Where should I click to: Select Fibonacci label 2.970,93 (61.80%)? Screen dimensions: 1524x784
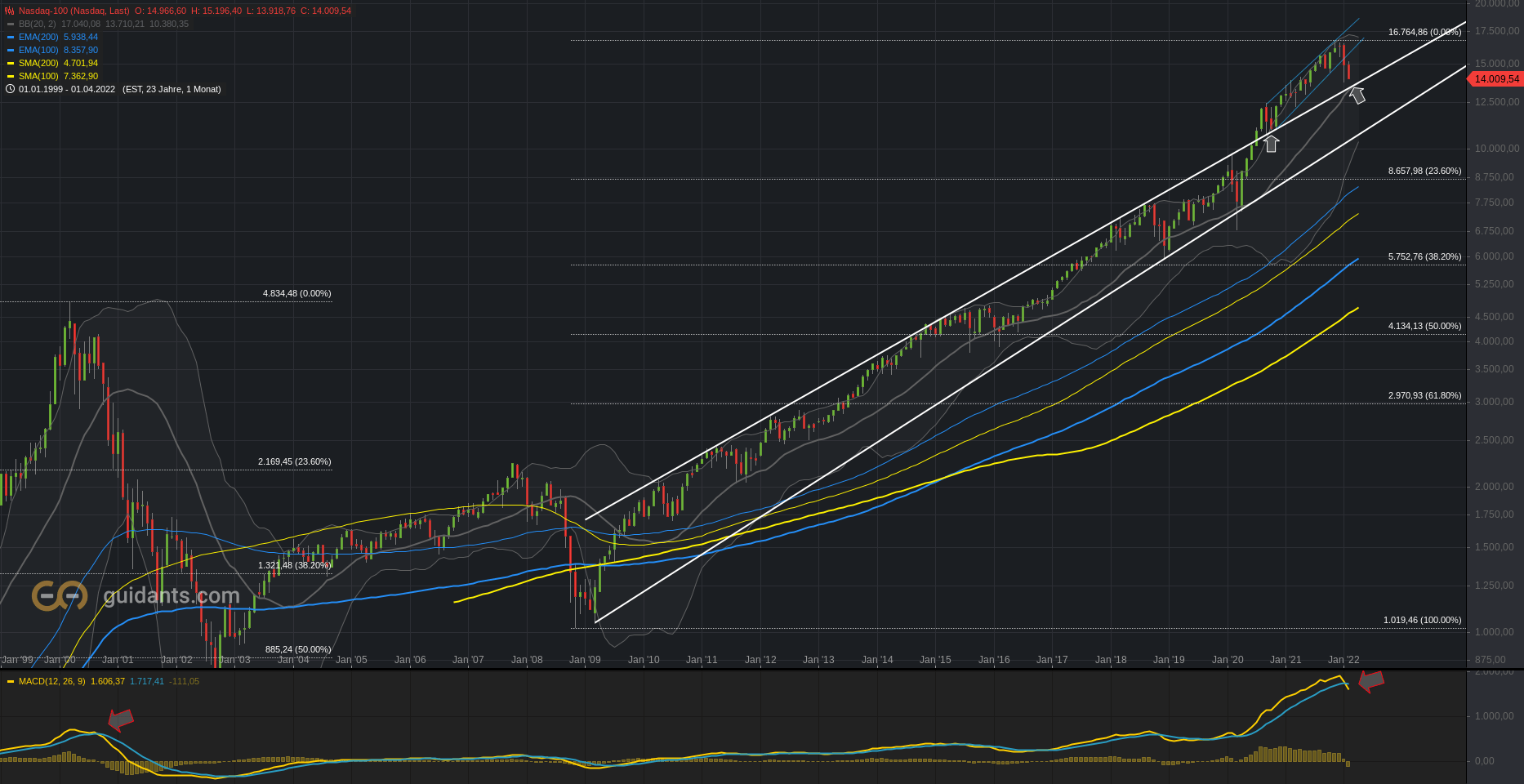(x=1424, y=396)
